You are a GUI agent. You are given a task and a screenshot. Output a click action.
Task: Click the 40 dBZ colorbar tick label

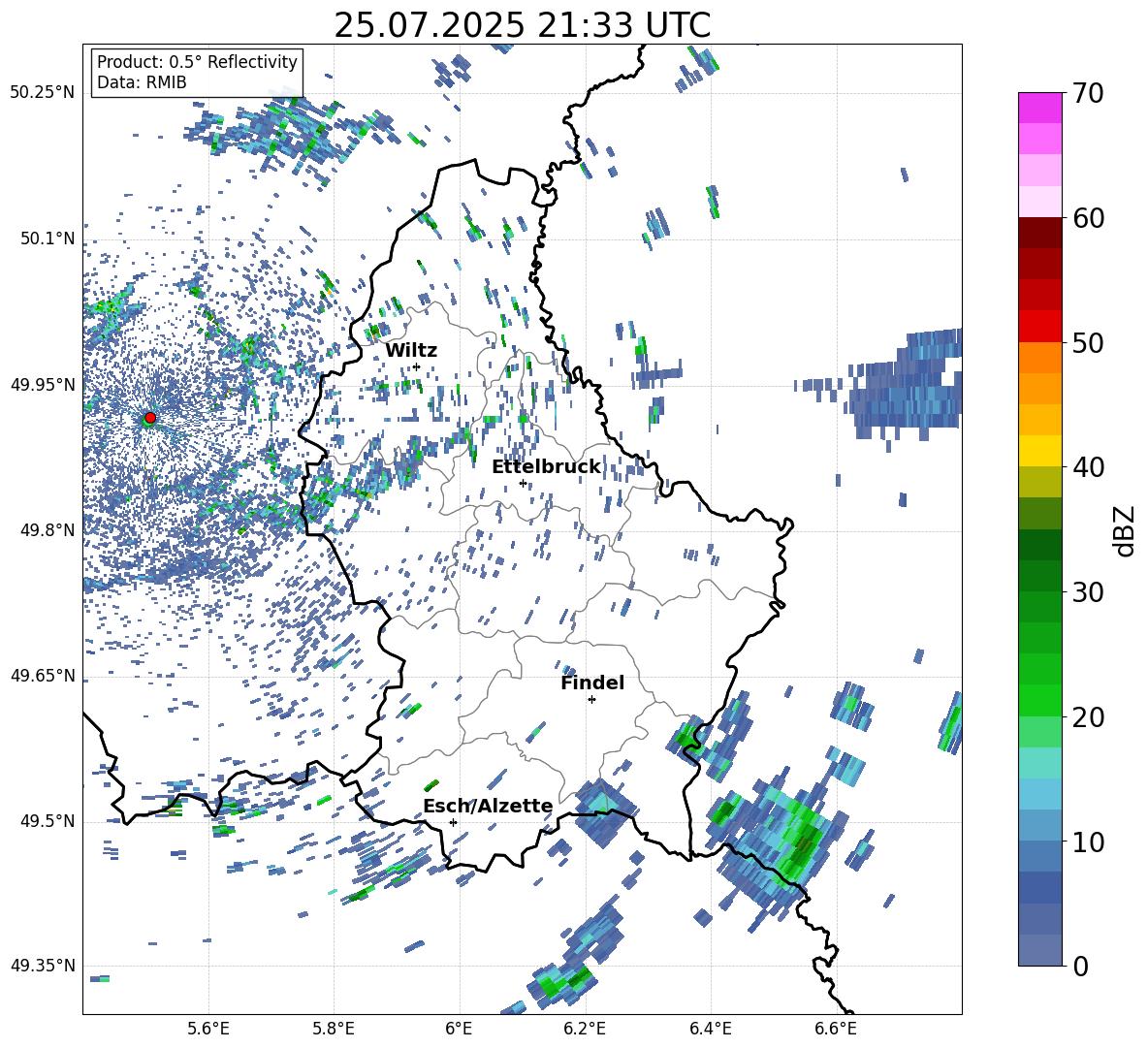coord(1088,467)
